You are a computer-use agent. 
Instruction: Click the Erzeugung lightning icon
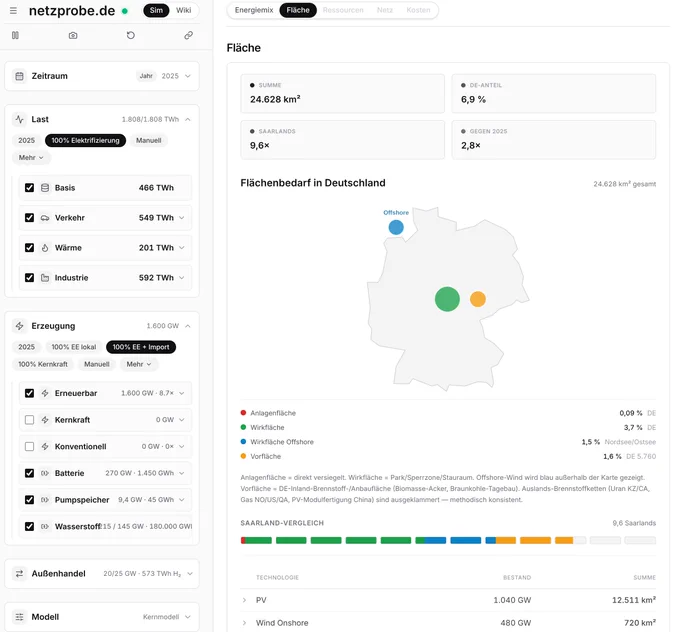[20, 326]
